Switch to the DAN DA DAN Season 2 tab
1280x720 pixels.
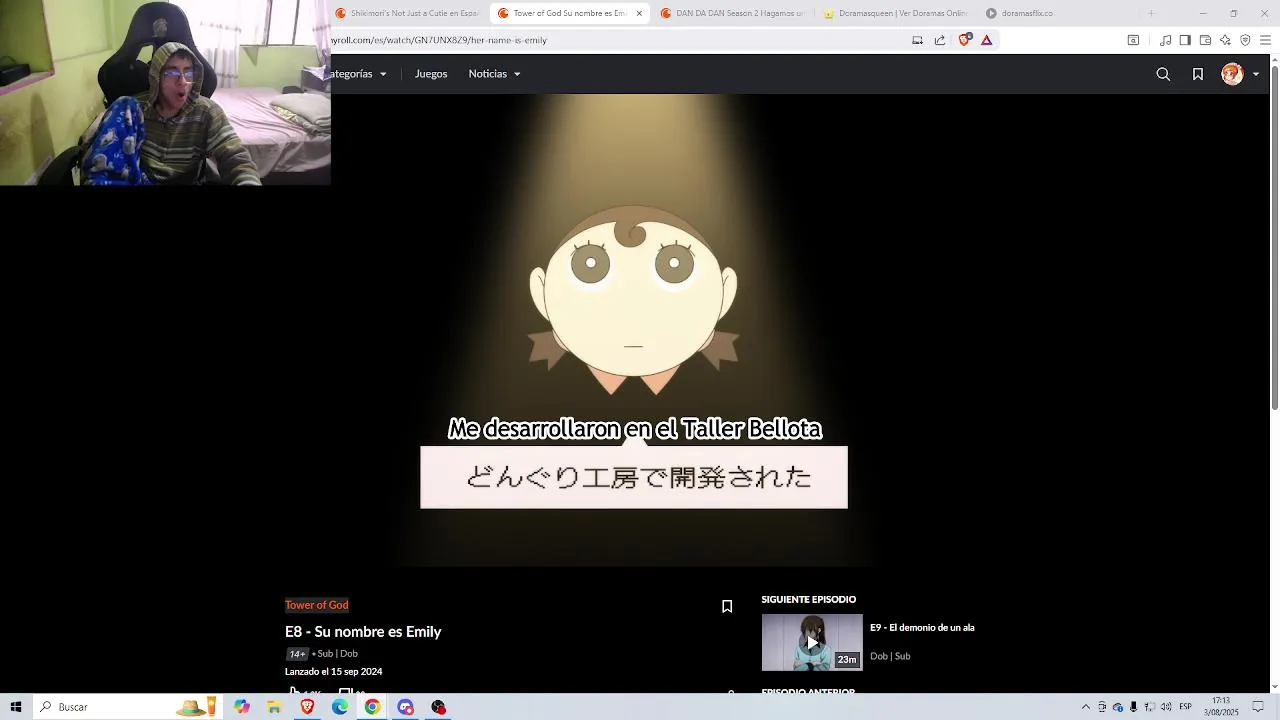(733, 13)
